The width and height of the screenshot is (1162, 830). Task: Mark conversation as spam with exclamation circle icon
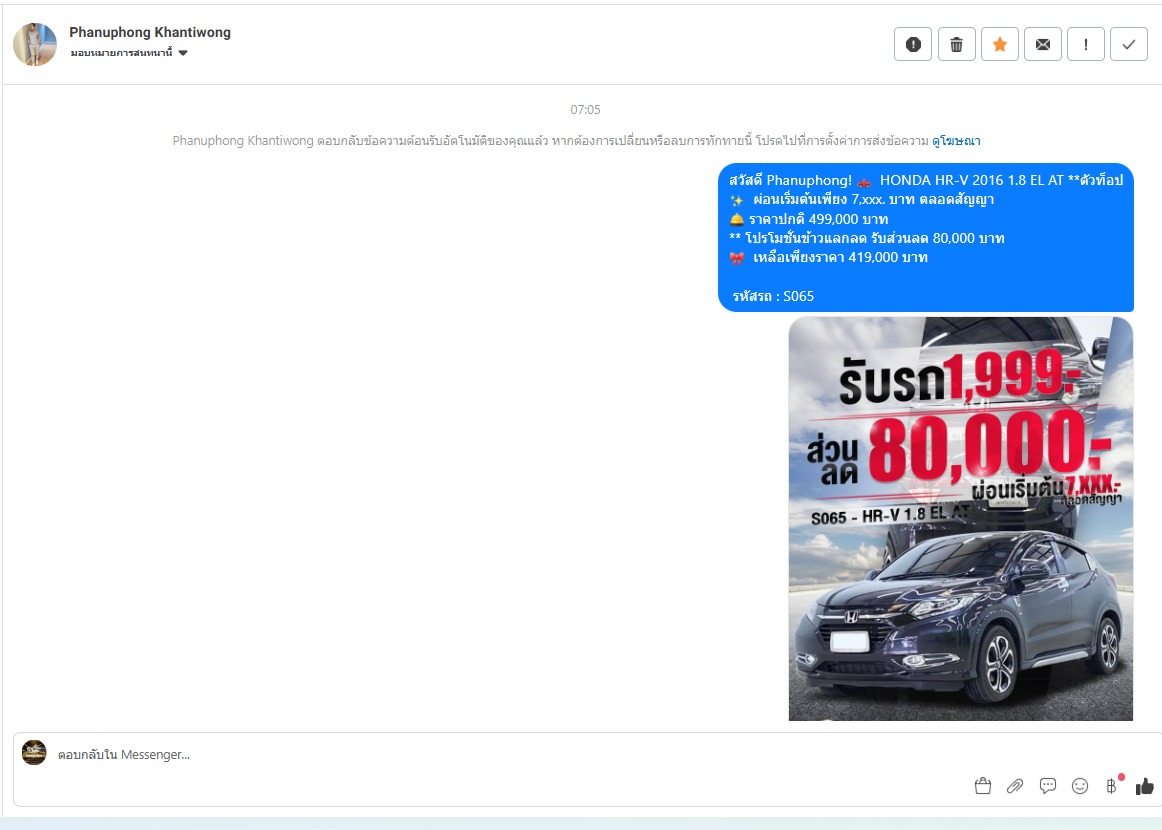click(x=913, y=44)
